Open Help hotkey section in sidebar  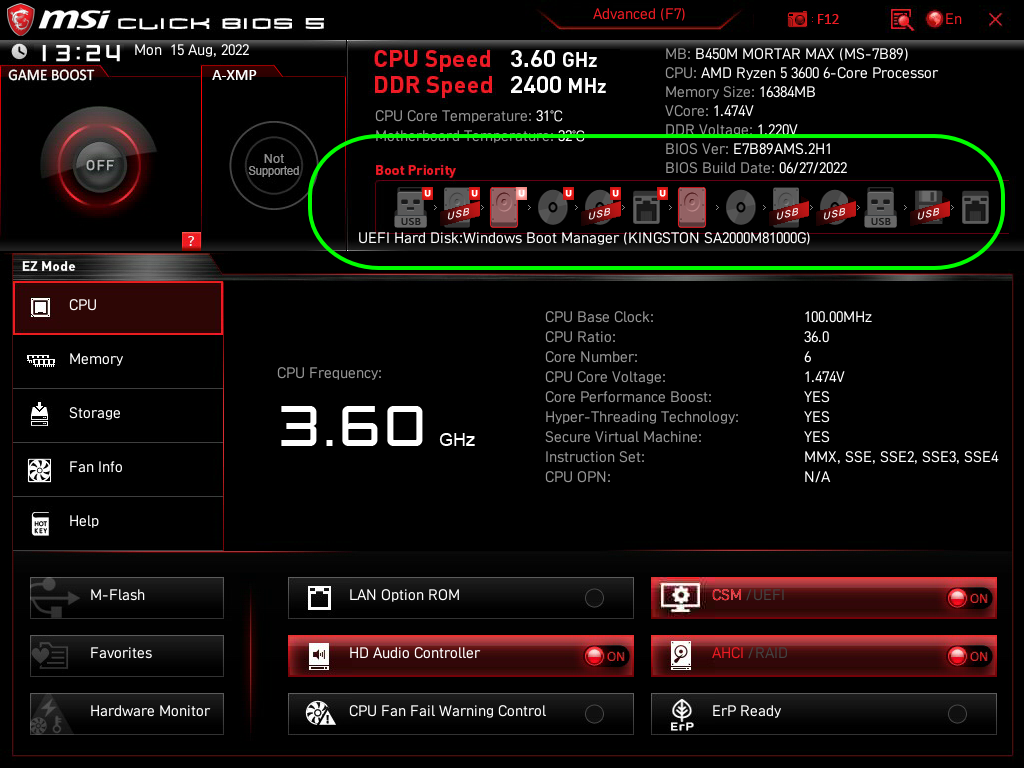pyautogui.click(x=118, y=524)
